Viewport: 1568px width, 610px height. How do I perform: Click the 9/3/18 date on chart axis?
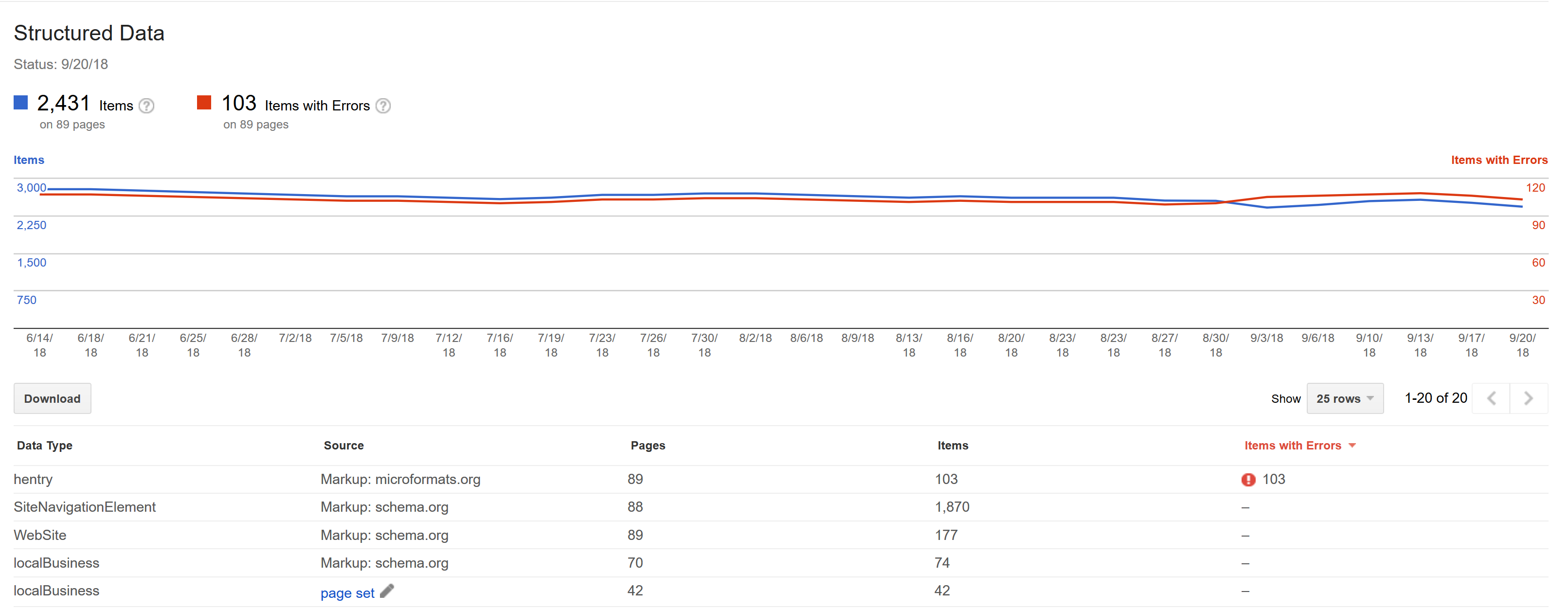[x=1266, y=339]
